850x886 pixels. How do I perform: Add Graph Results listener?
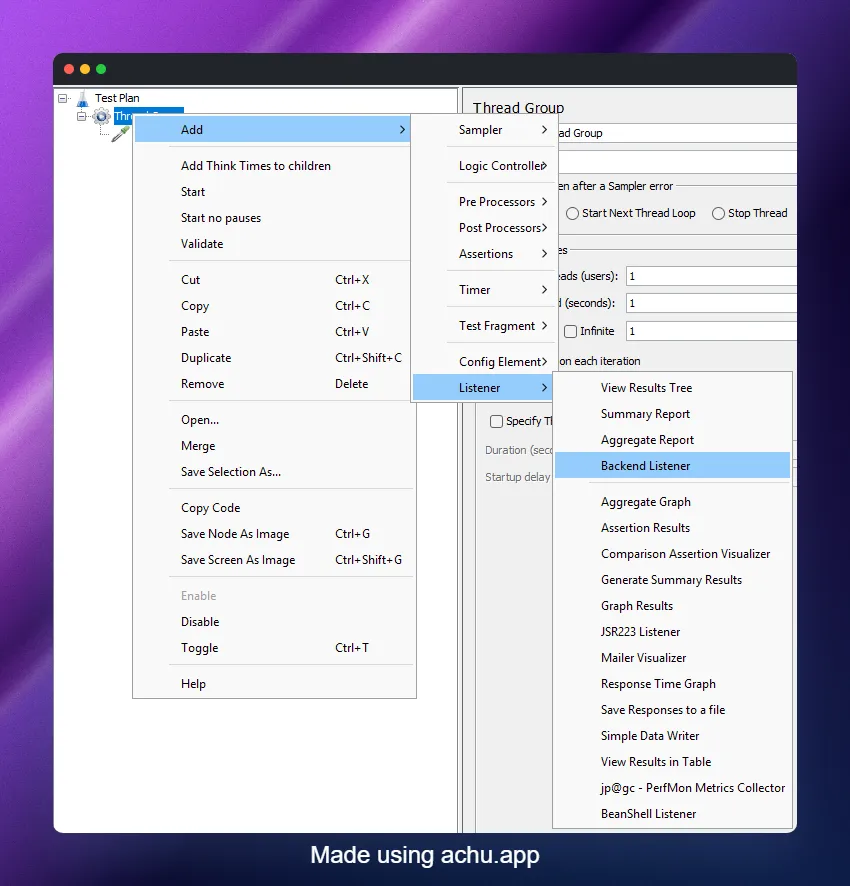click(673, 606)
